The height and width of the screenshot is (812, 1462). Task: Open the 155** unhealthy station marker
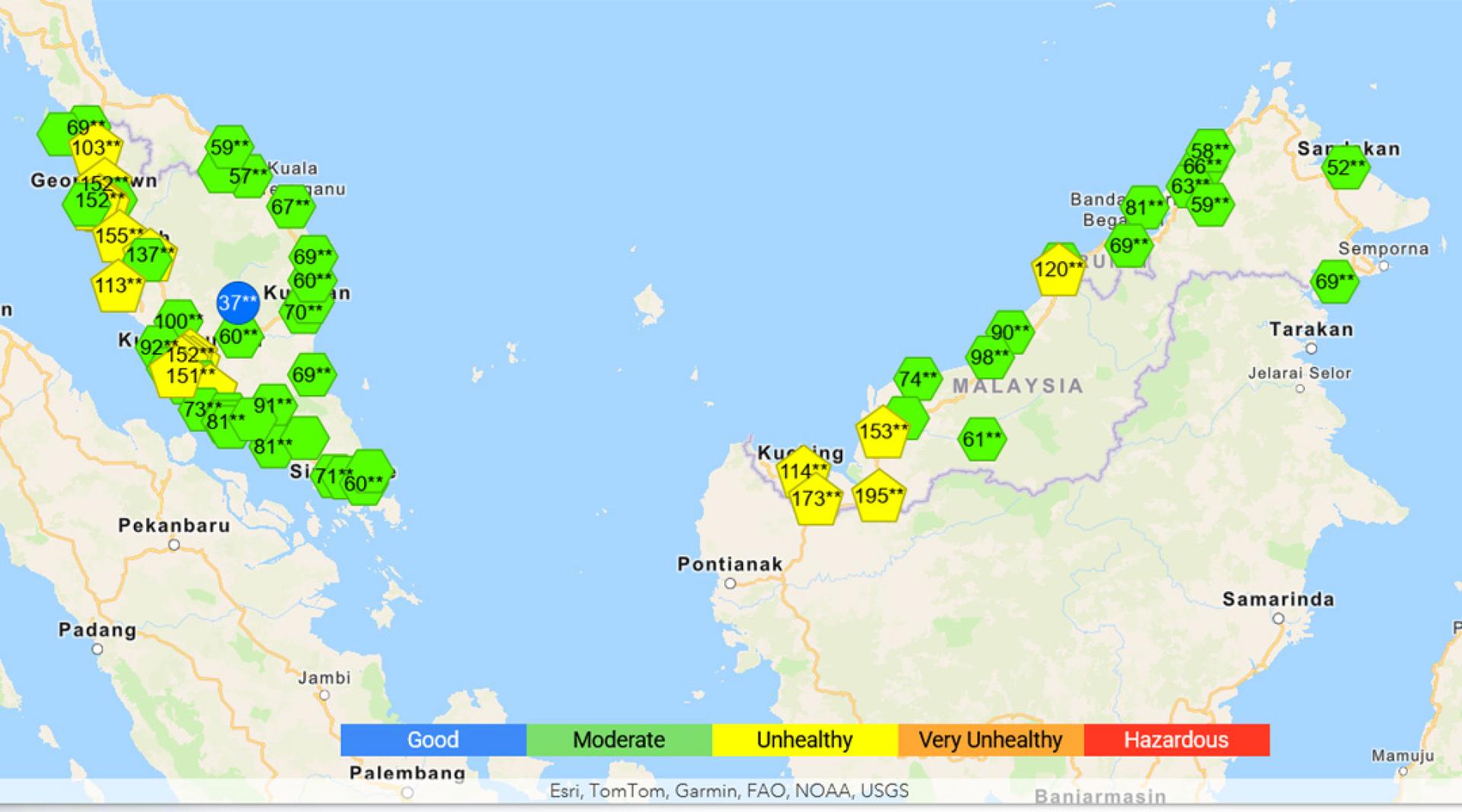pos(120,235)
